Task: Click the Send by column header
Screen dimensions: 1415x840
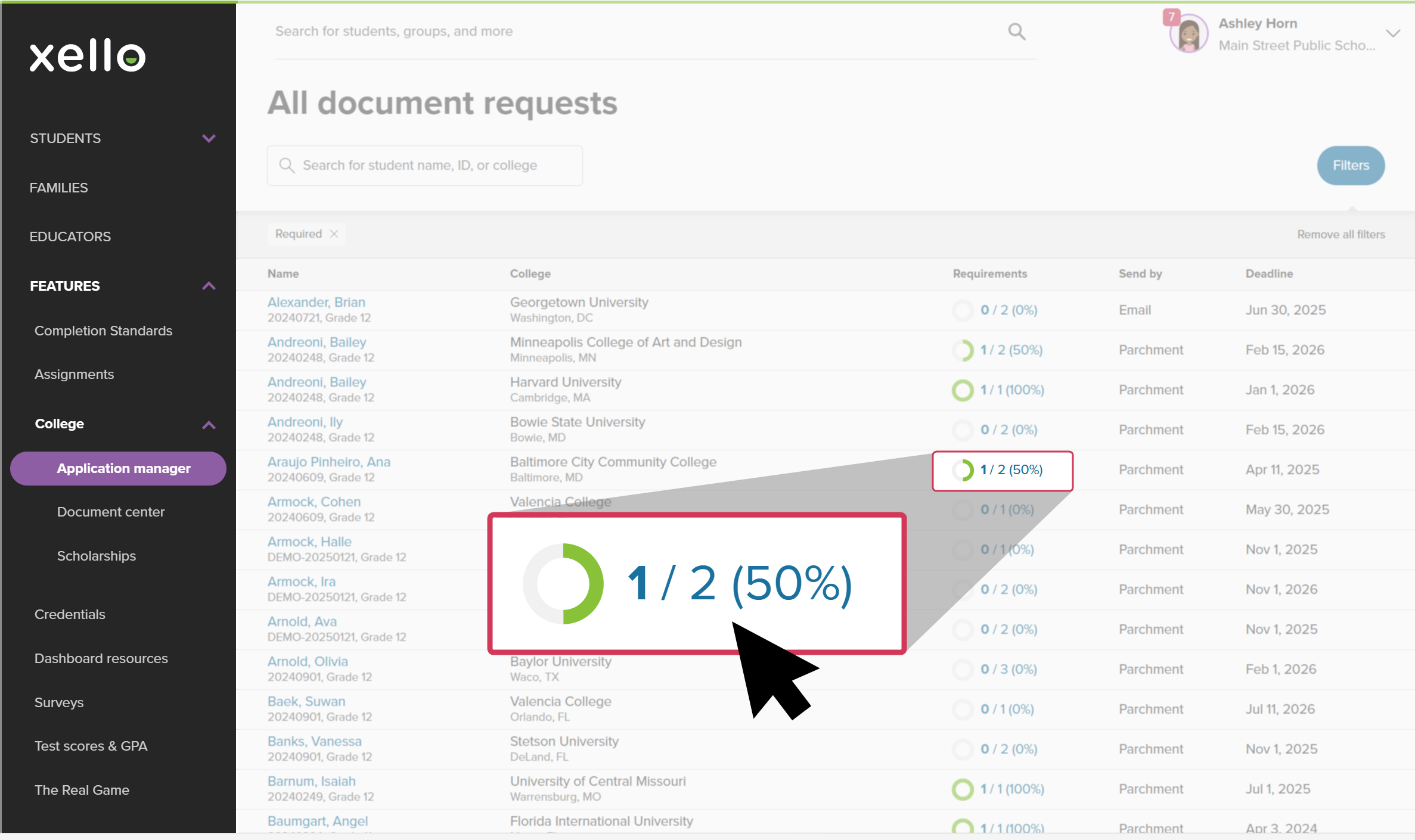Action: [1140, 273]
